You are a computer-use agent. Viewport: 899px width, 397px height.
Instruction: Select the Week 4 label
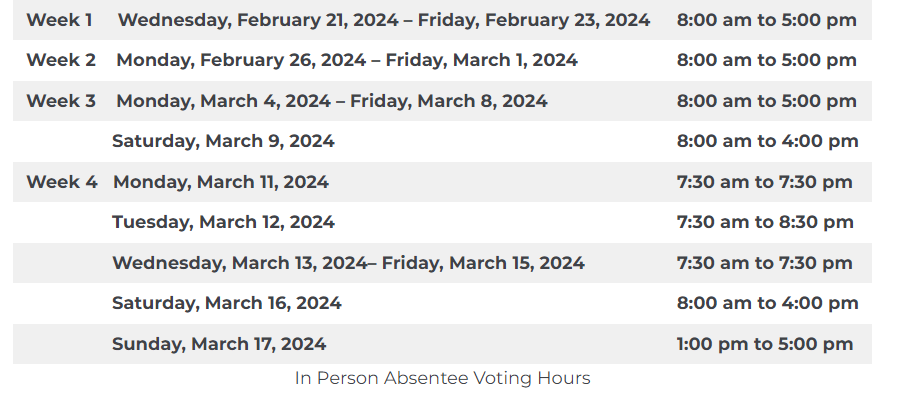pyautogui.click(x=62, y=182)
